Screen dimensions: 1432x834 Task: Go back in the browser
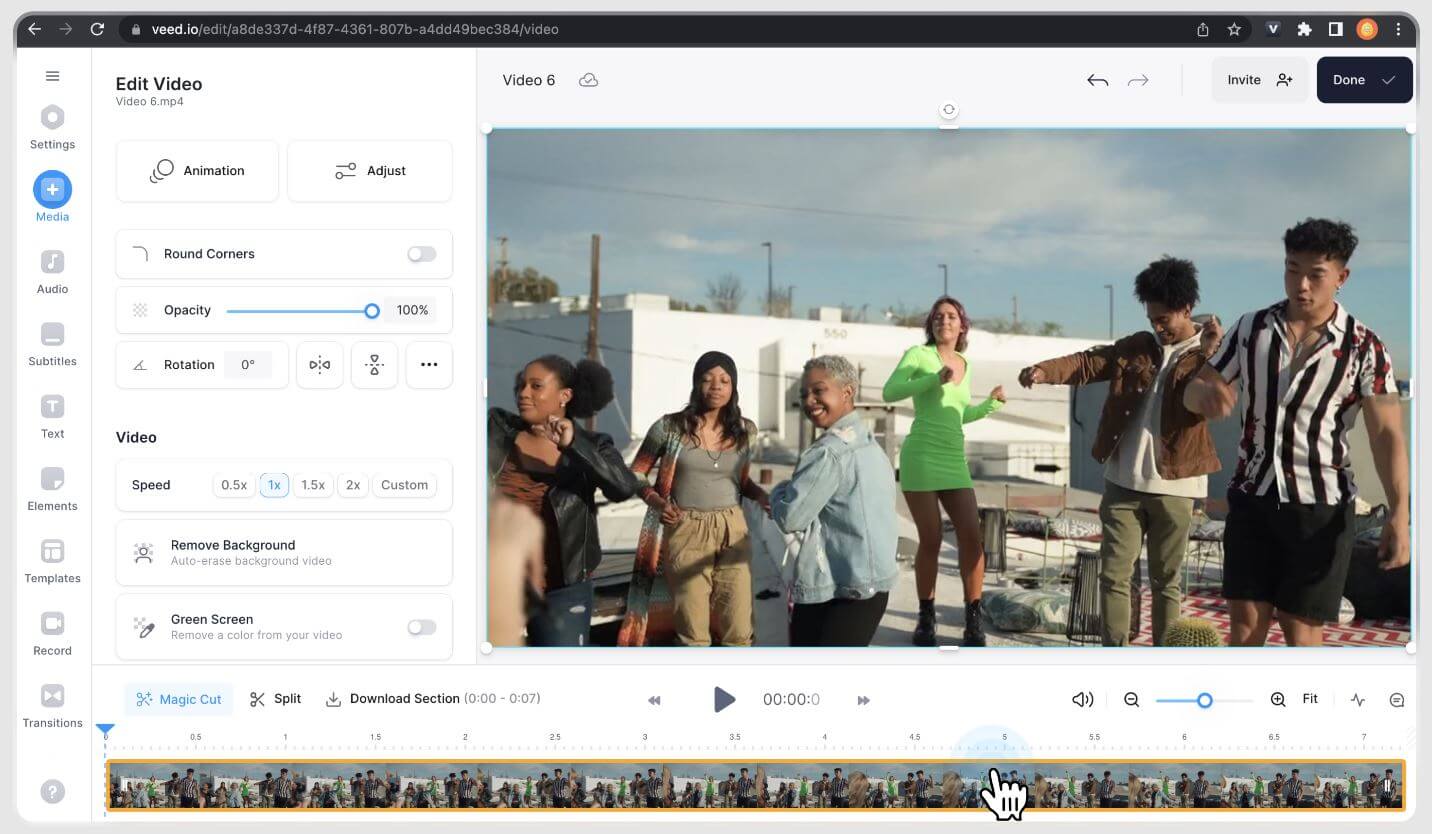click(35, 29)
